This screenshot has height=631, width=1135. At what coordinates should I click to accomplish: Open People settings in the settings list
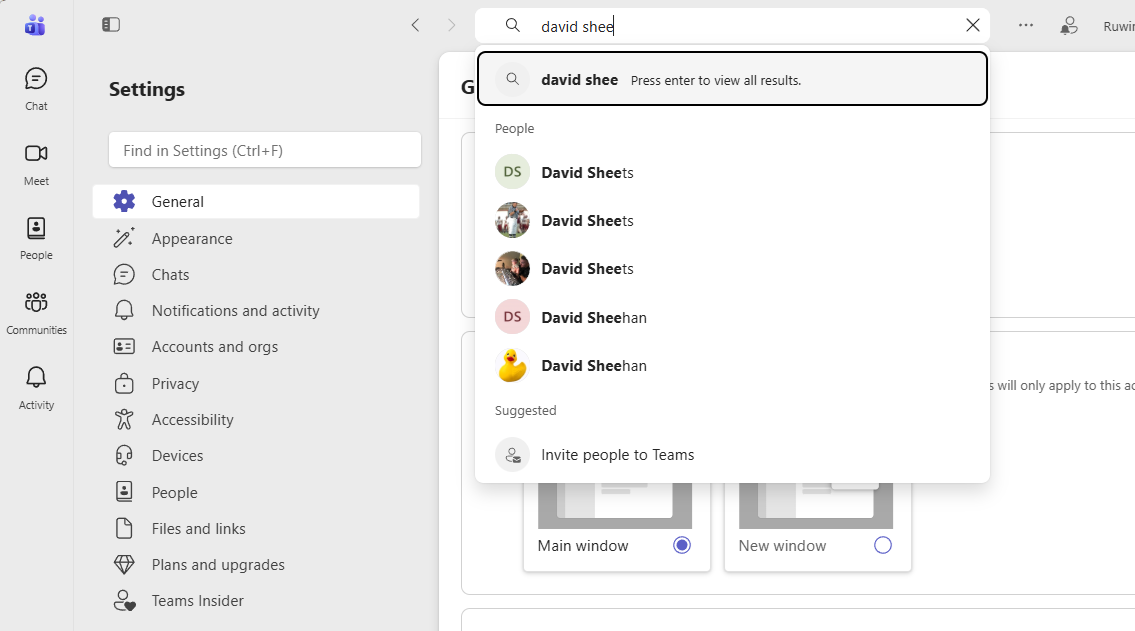(256, 492)
